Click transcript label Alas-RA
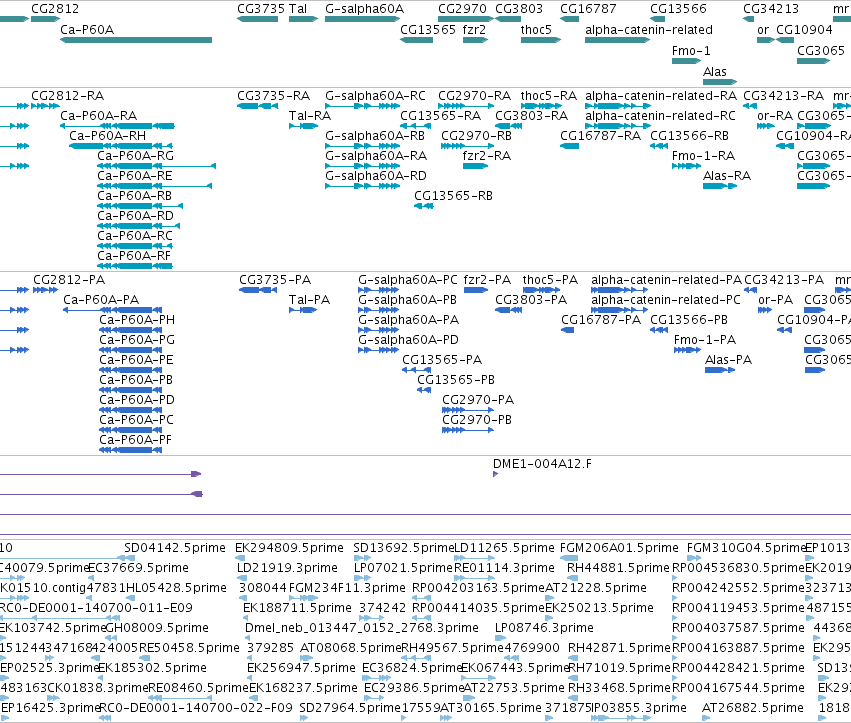 (727, 176)
